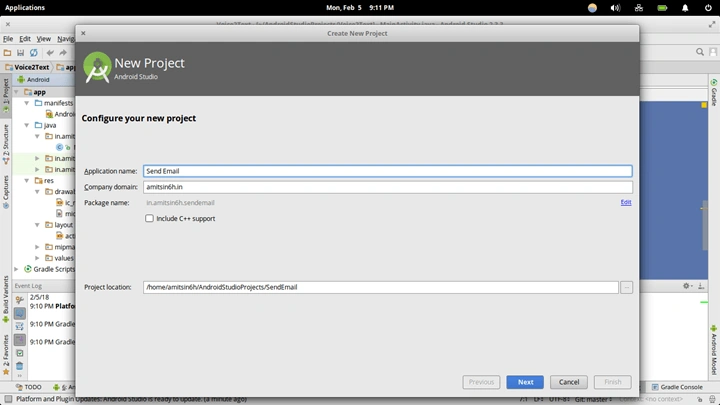Open Captures tool window tab

pos(6,192)
